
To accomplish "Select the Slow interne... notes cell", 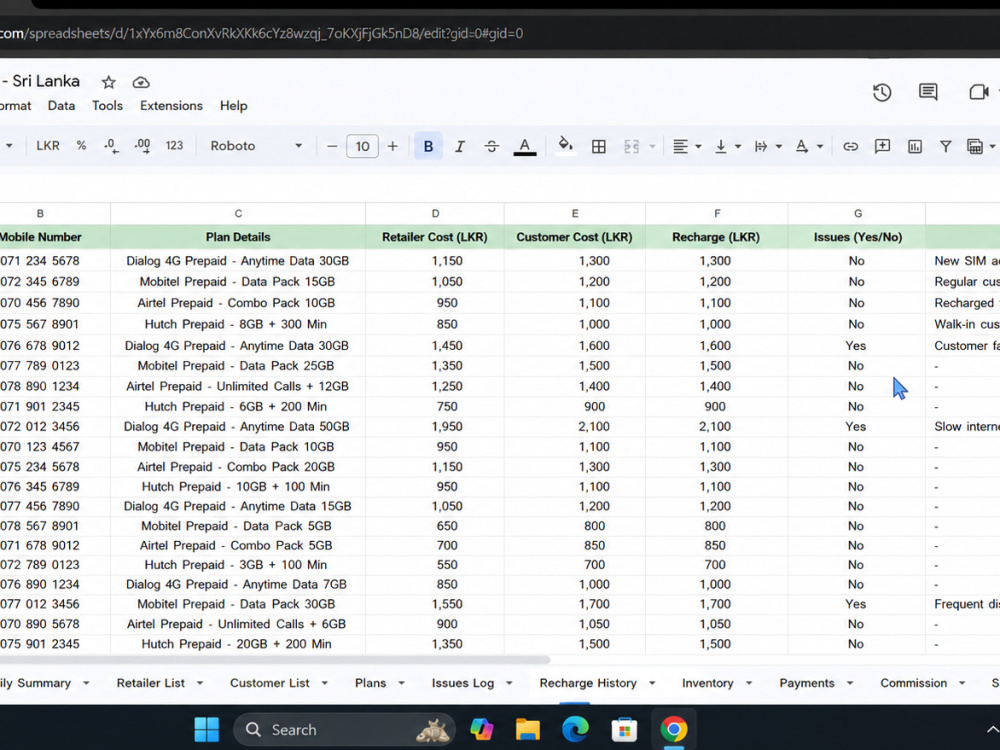I will click(963, 427).
